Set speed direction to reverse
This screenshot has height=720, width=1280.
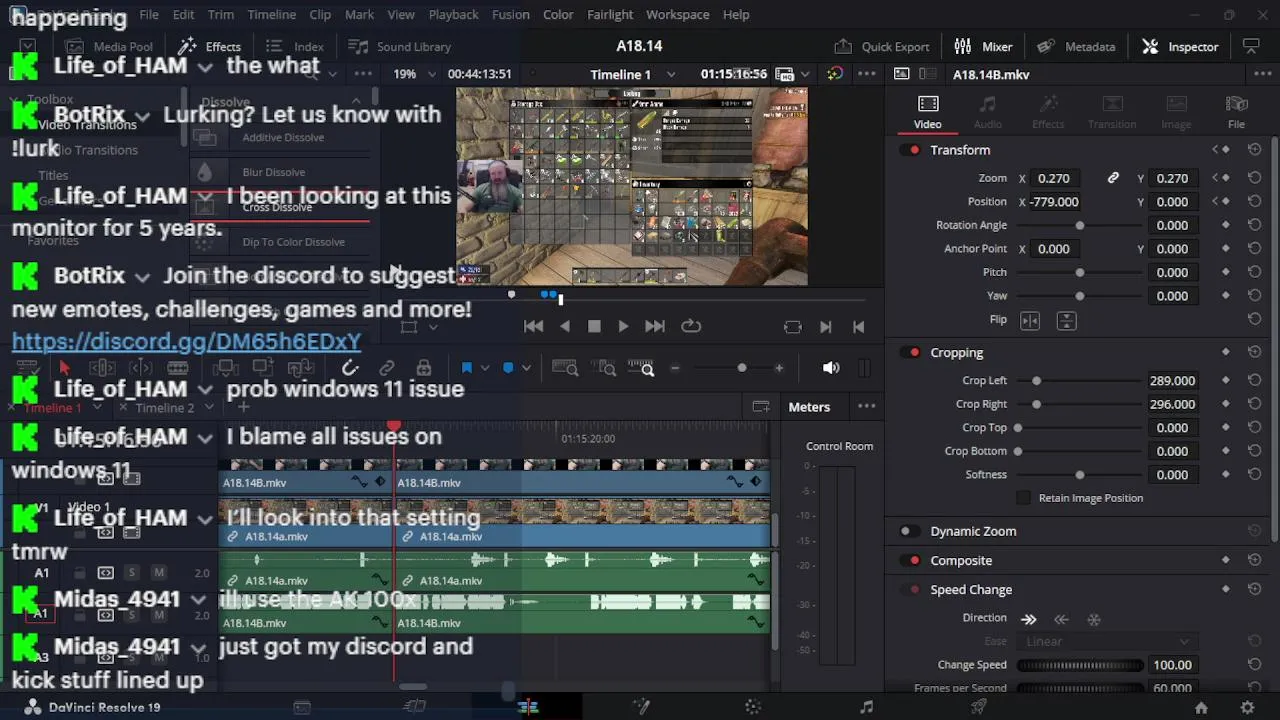click(1062, 619)
